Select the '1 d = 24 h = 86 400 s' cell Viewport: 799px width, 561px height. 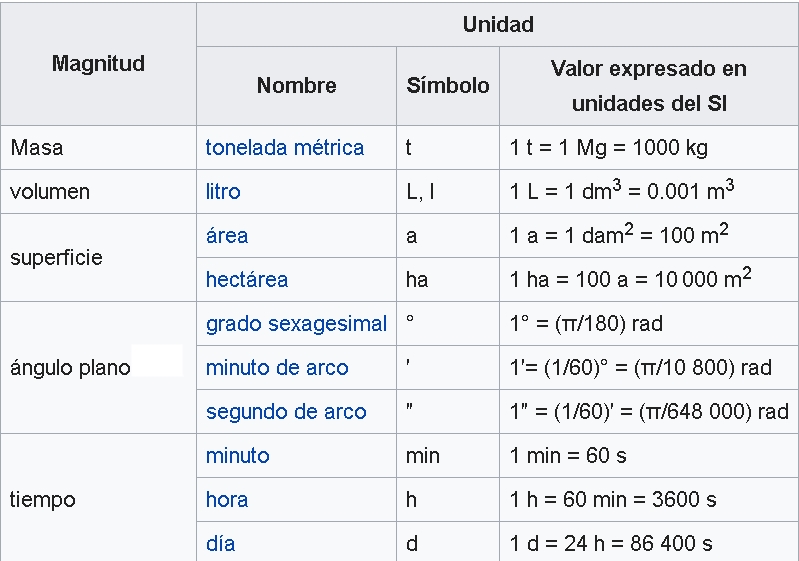point(611,544)
